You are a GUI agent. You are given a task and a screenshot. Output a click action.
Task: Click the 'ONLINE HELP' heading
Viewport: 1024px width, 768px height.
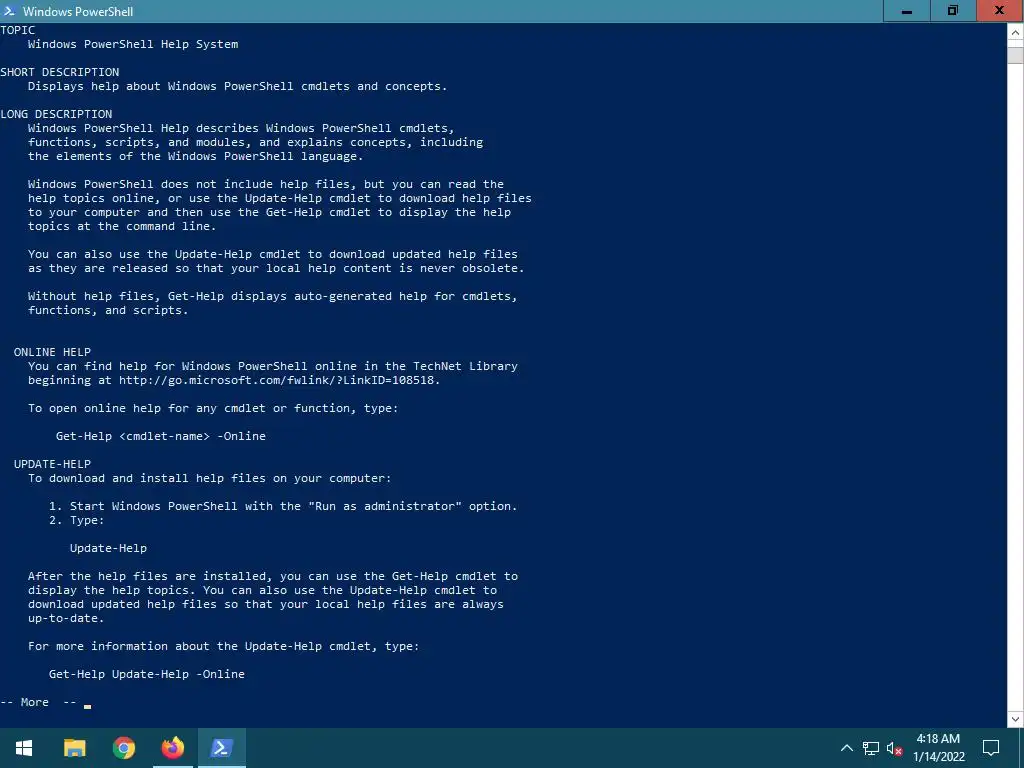(x=52, y=352)
